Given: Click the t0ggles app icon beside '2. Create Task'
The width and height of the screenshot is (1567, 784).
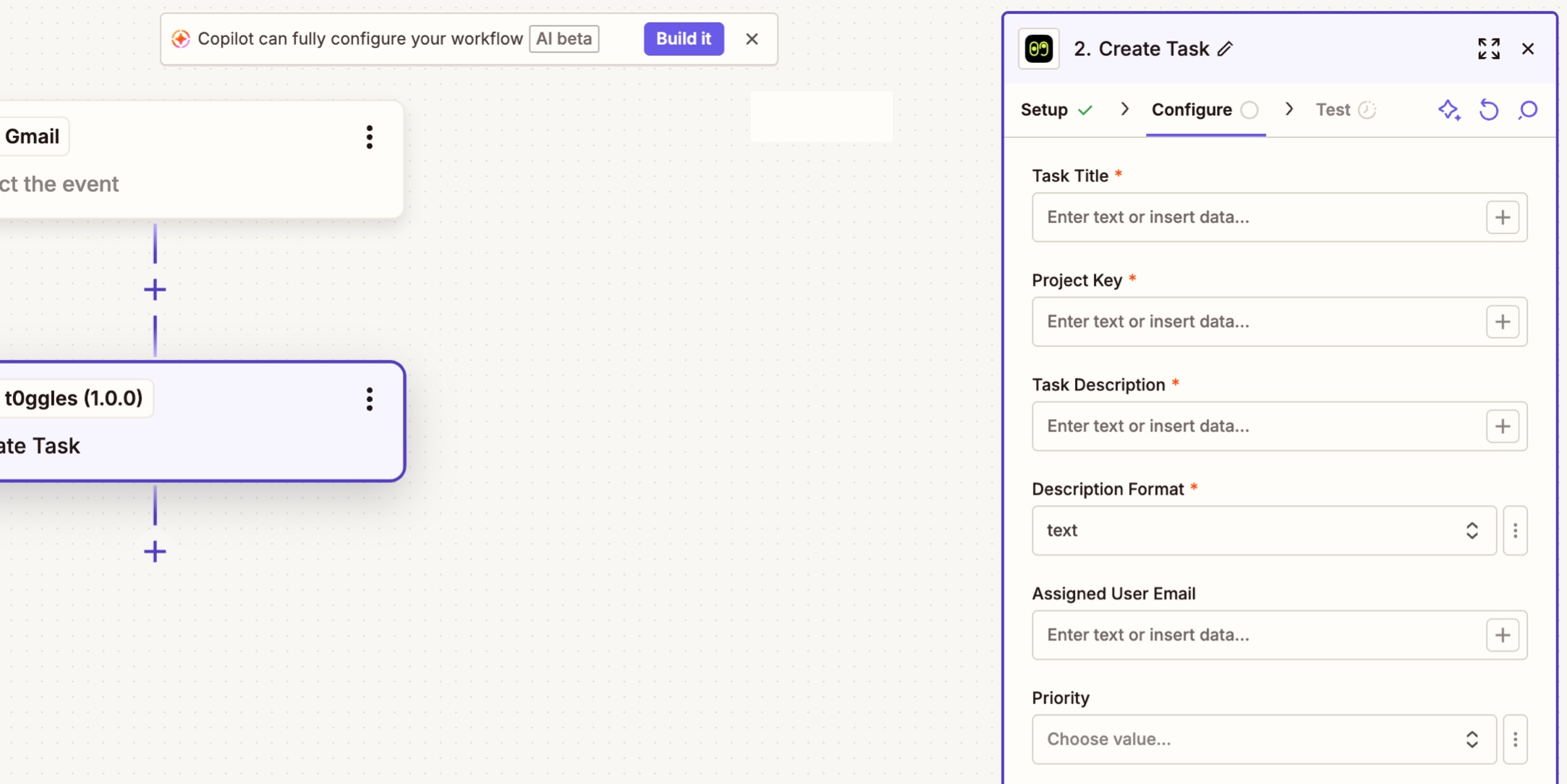Looking at the screenshot, I should pos(1039,48).
